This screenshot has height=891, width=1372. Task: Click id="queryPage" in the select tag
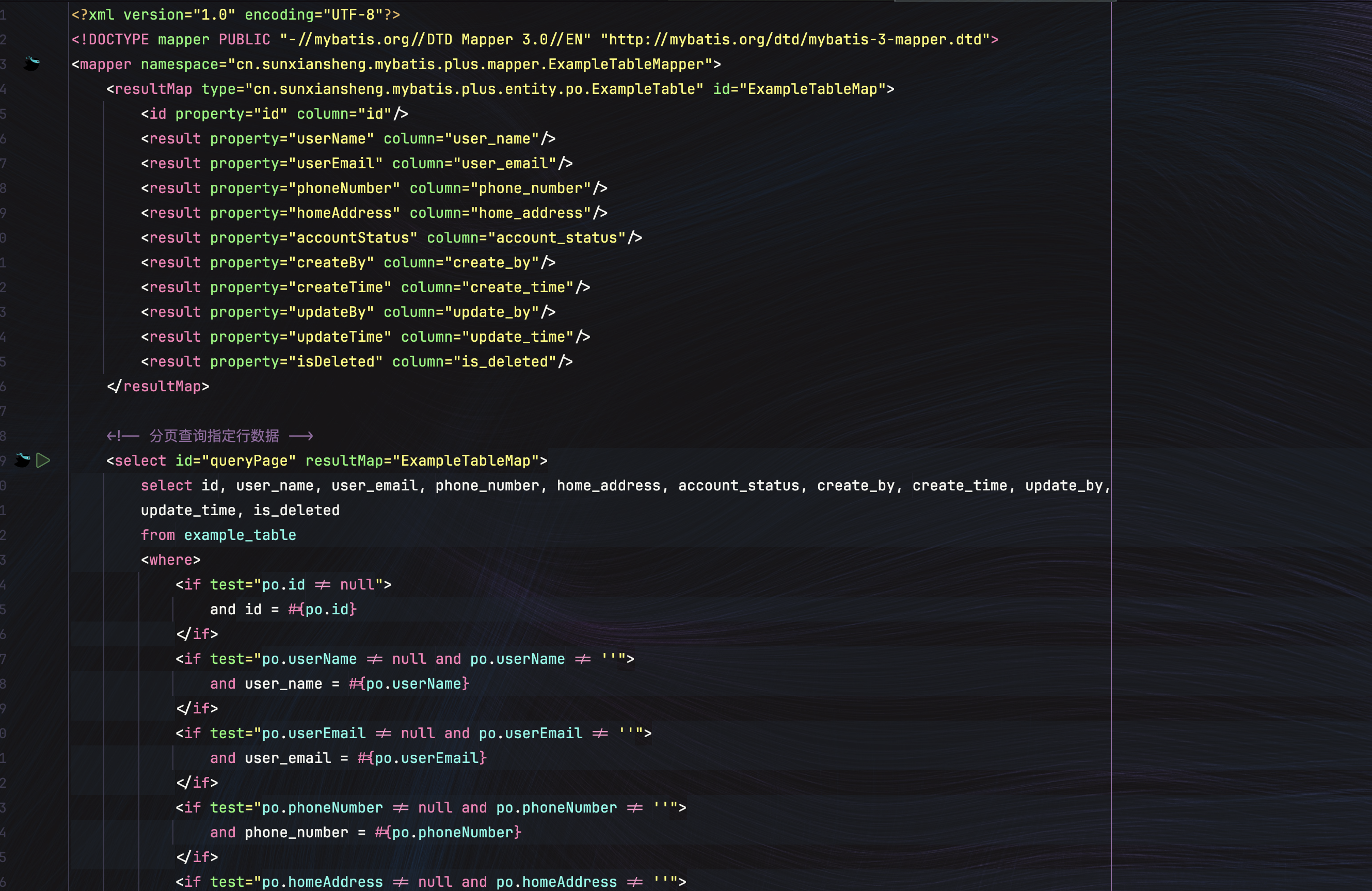pyautogui.click(x=236, y=460)
